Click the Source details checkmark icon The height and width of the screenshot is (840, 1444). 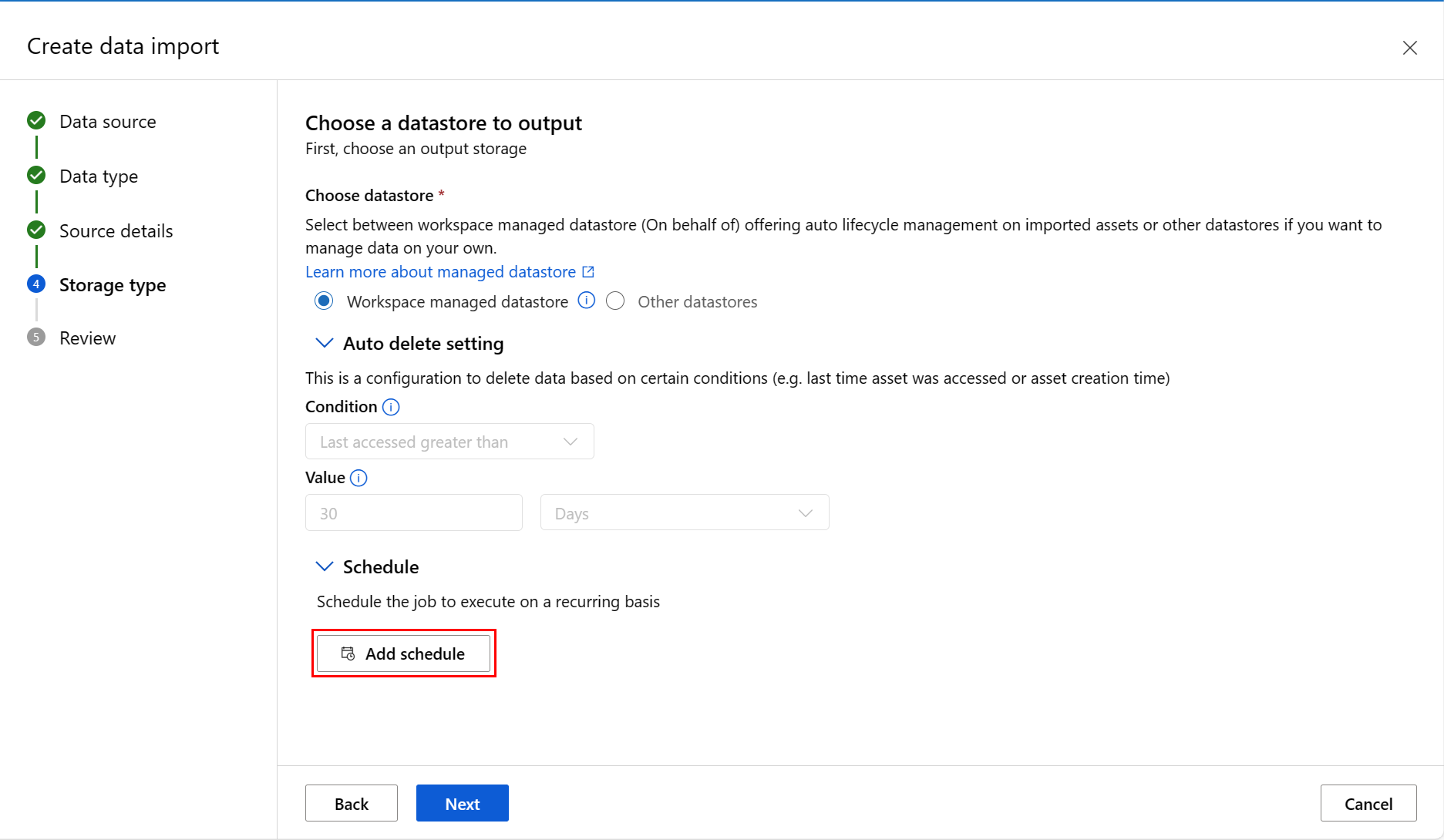point(36,230)
